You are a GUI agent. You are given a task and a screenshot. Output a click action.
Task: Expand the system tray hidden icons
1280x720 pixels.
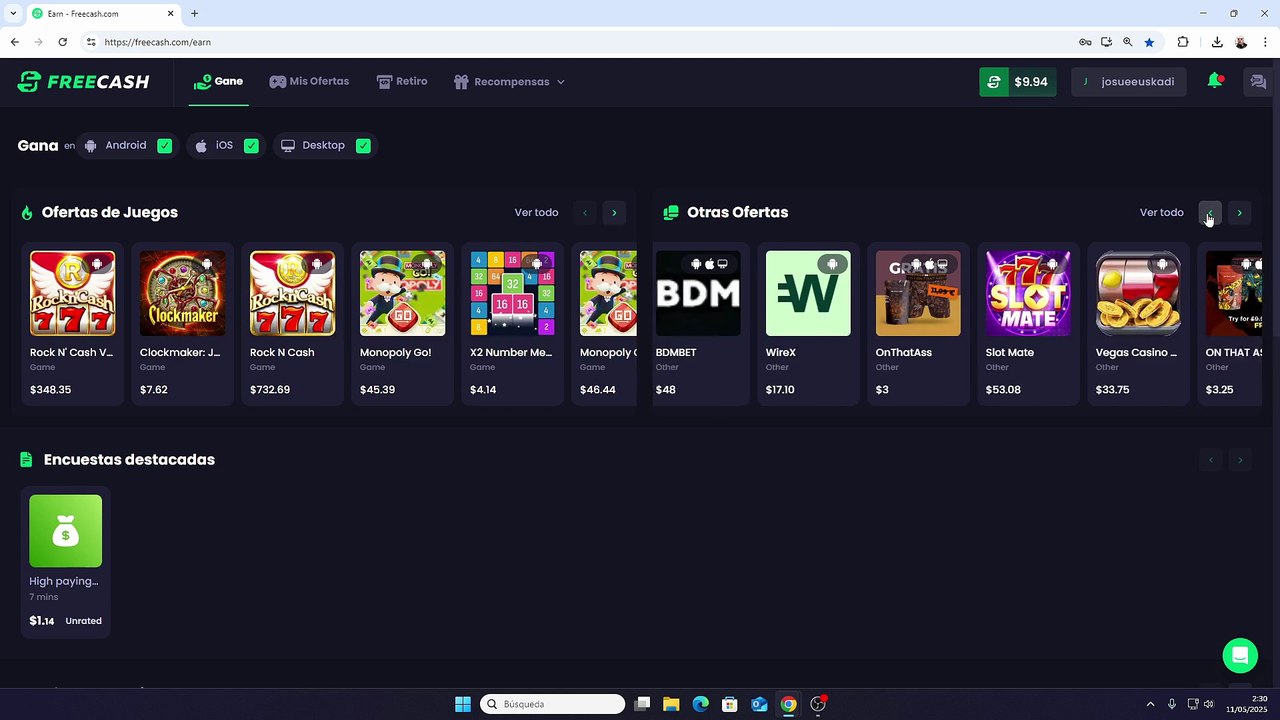[1150, 704]
